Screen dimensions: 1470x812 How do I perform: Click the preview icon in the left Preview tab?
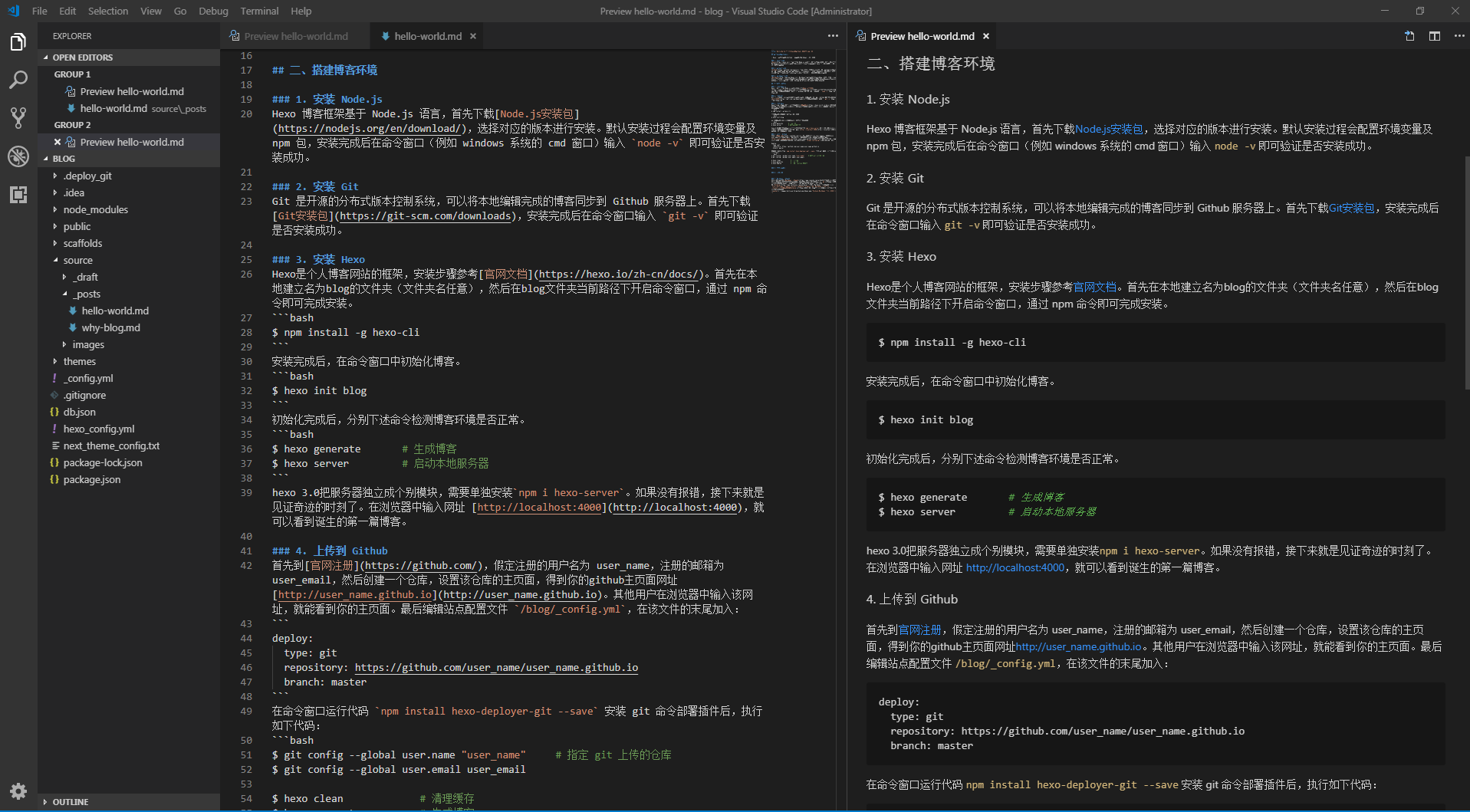click(x=235, y=36)
